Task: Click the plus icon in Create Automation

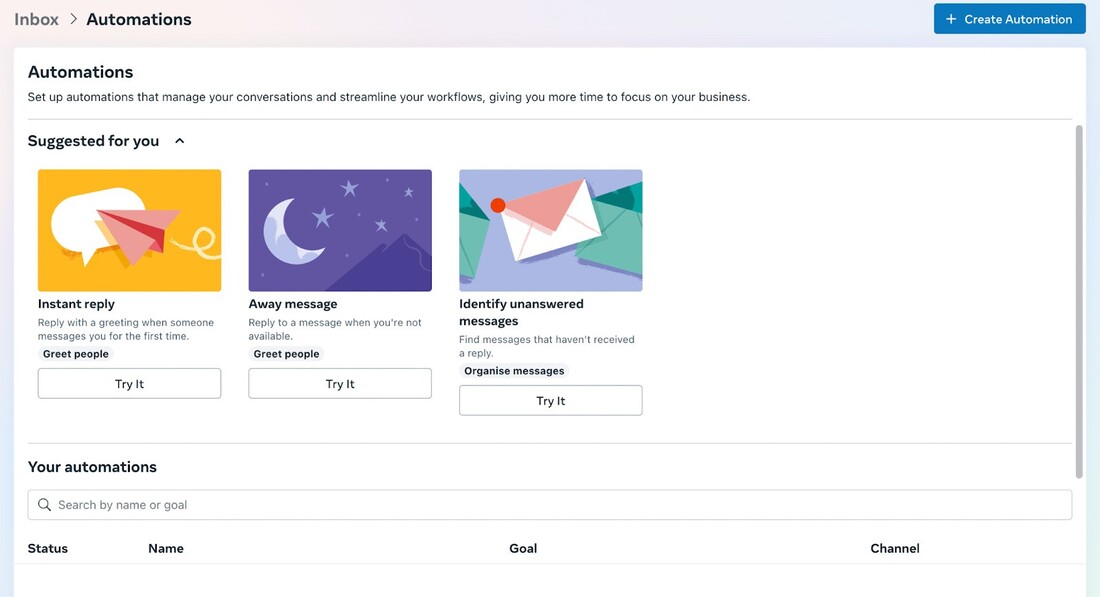Action: 951,19
